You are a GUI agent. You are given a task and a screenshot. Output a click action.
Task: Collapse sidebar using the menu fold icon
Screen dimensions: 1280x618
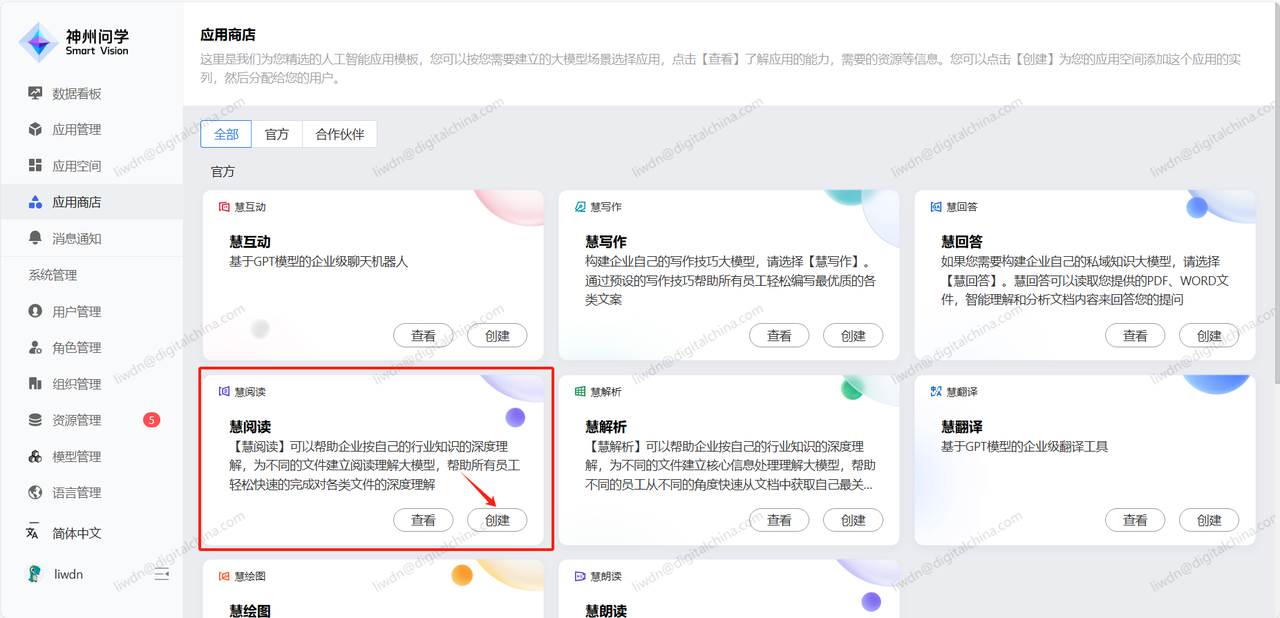[x=162, y=574]
